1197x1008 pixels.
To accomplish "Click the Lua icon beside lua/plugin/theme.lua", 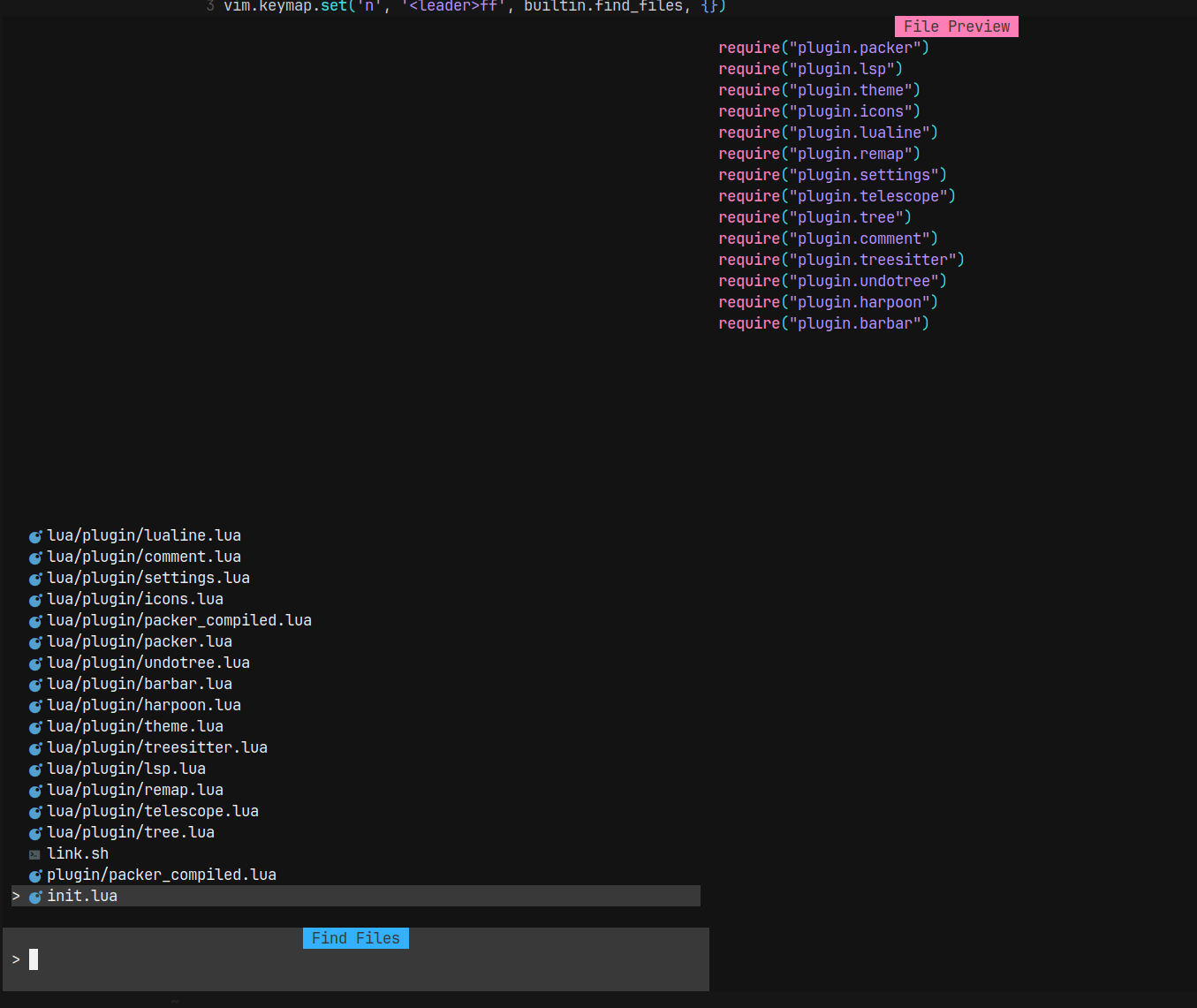I will point(35,726).
